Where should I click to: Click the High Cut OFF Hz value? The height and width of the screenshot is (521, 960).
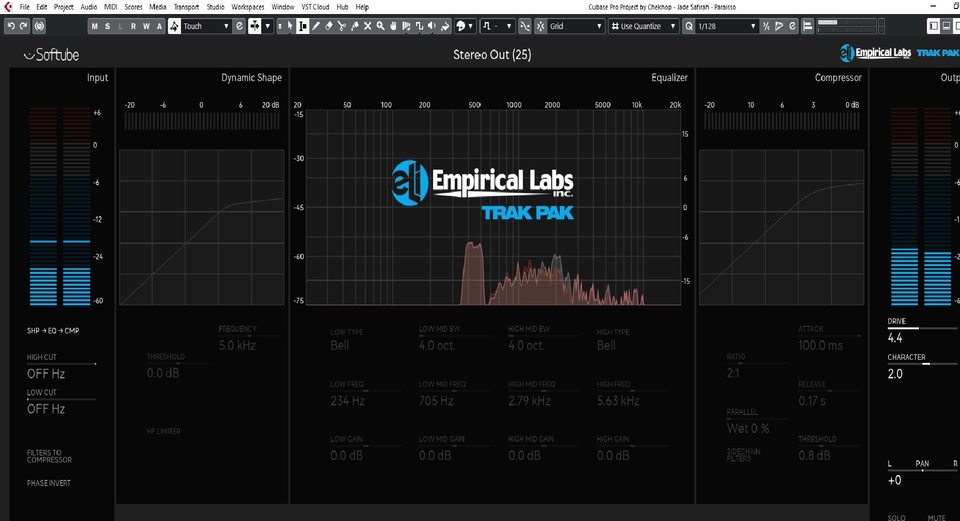[x=46, y=373]
